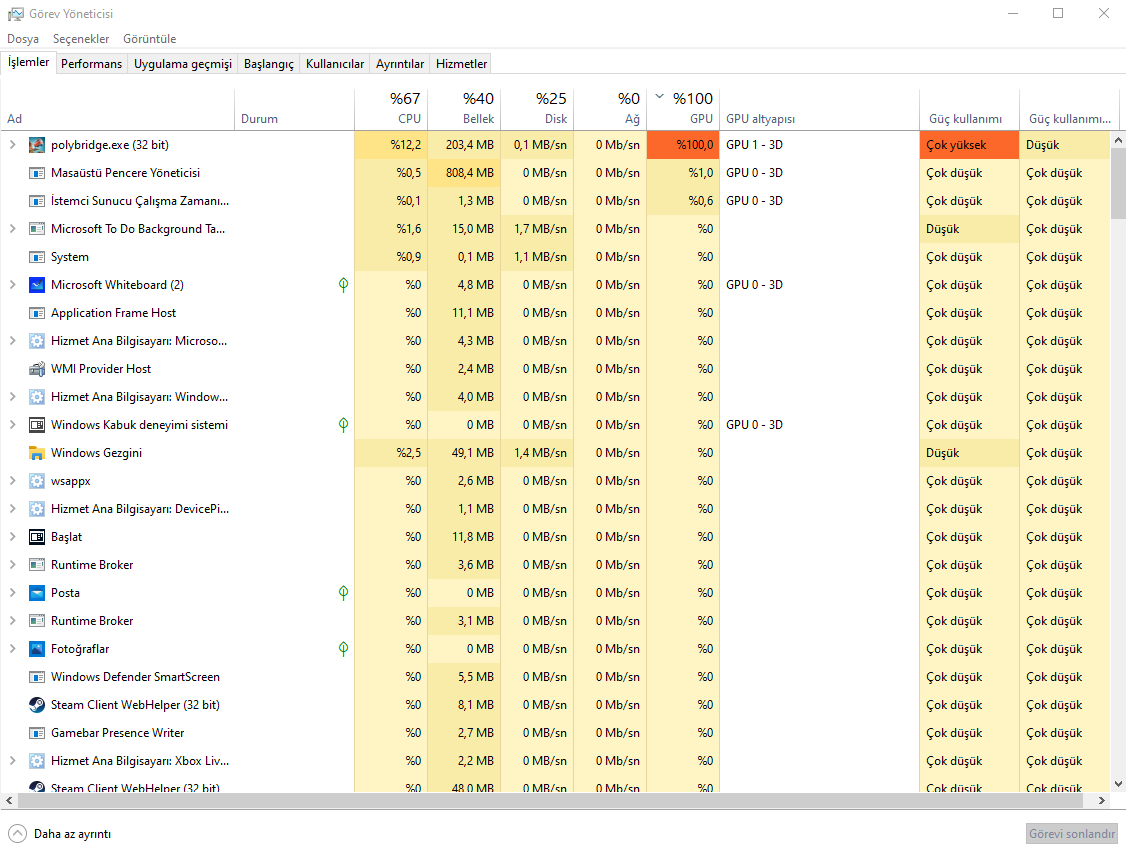
Task: Click the horizontal scrollbar right arrow
Action: coord(1102,800)
